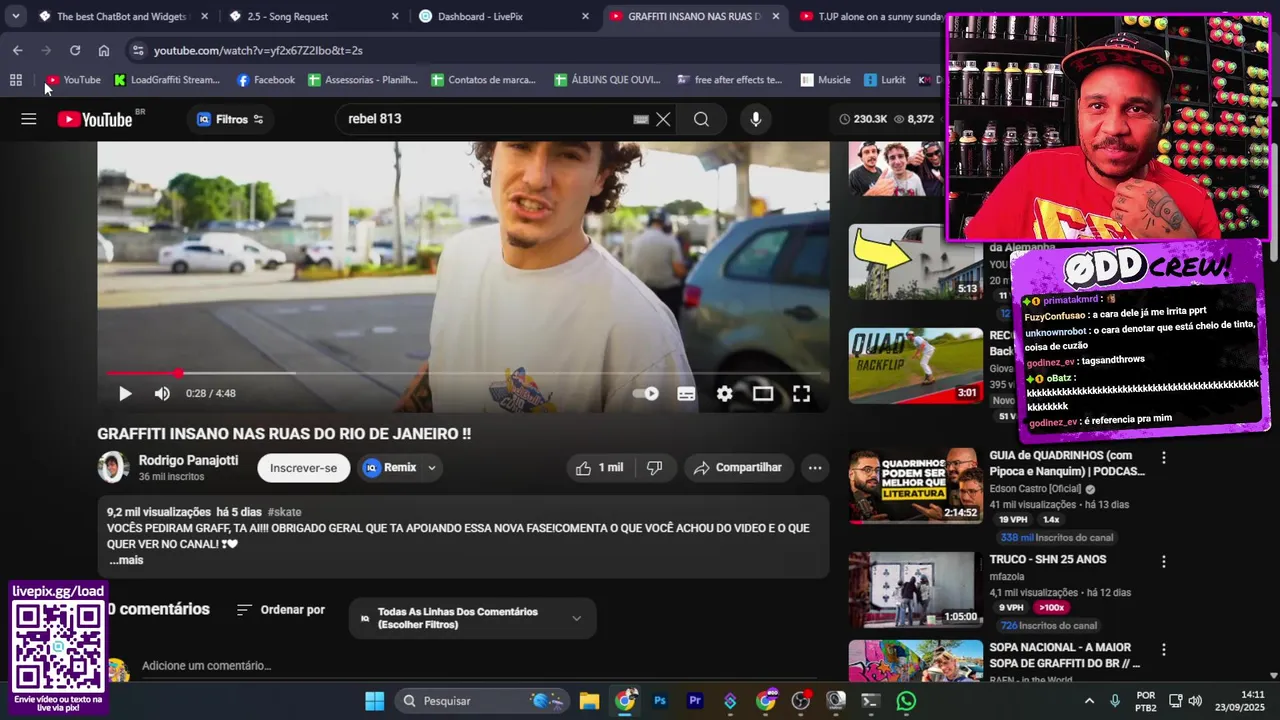Open LoadGraffiti Stream bookmark

click(x=166, y=80)
